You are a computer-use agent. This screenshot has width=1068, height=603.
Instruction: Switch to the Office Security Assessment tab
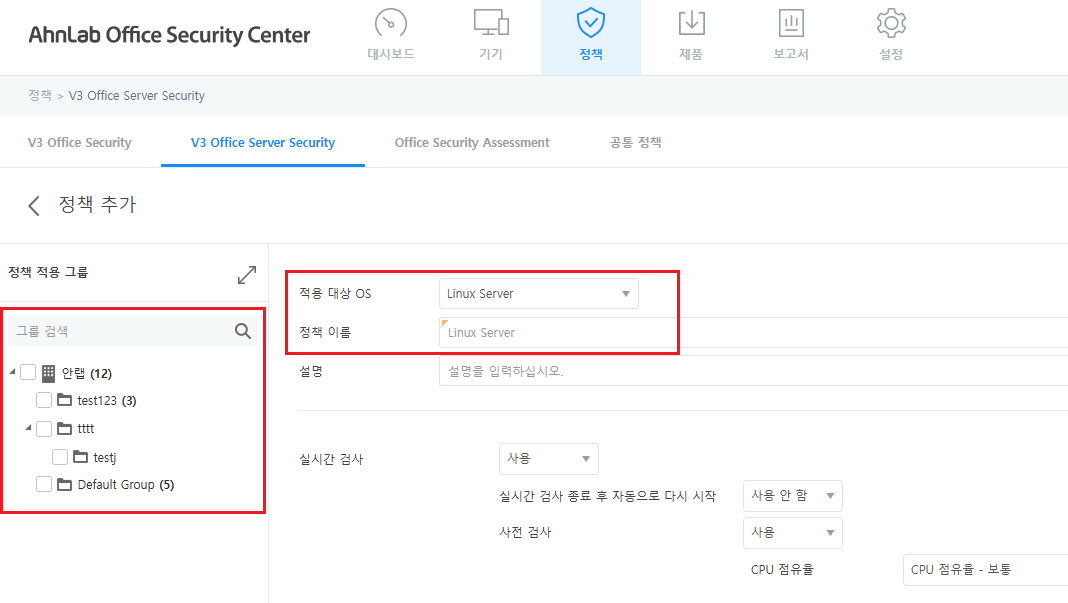(472, 142)
